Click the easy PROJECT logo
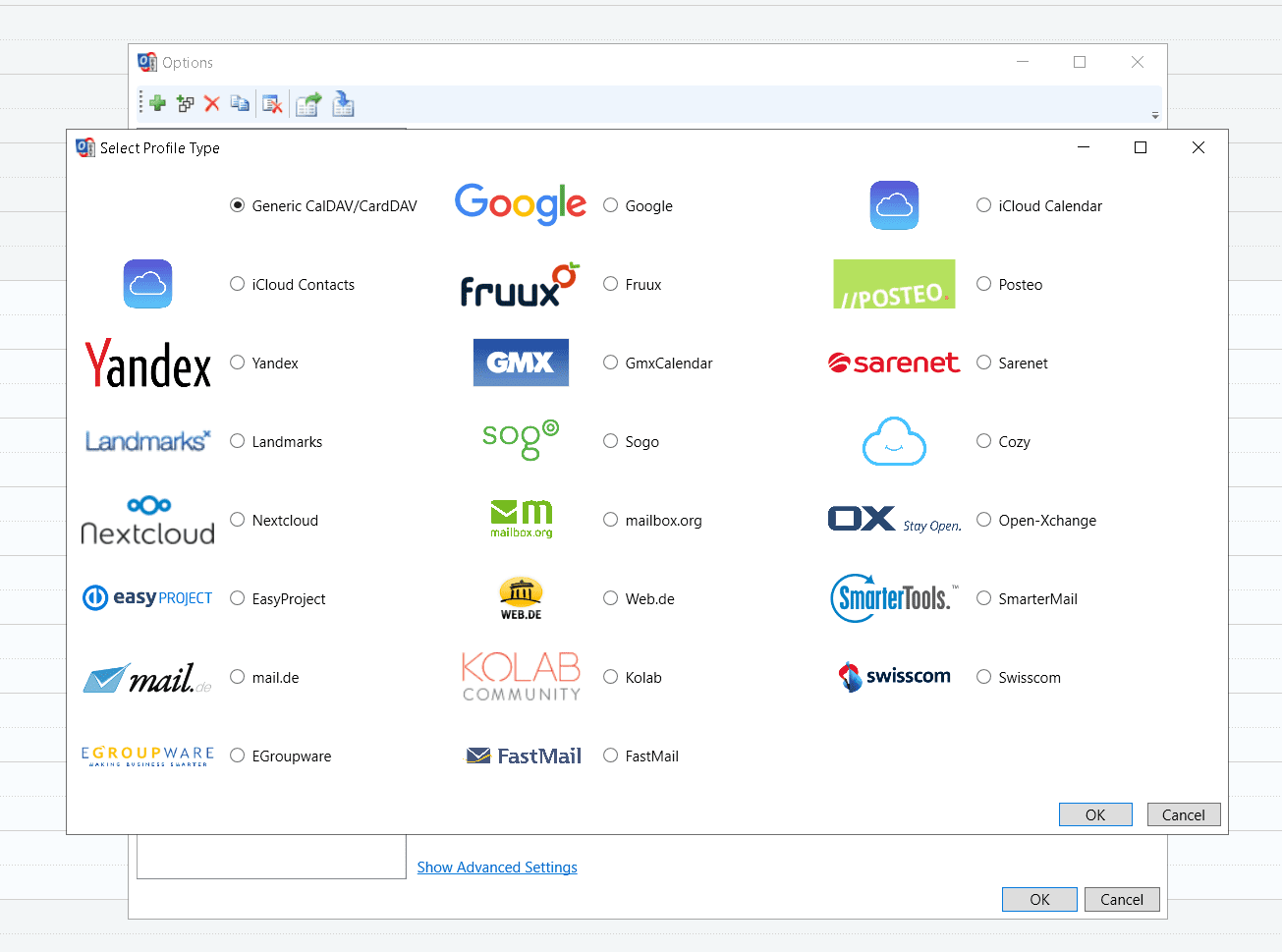This screenshot has height=952, width=1282. (147, 597)
